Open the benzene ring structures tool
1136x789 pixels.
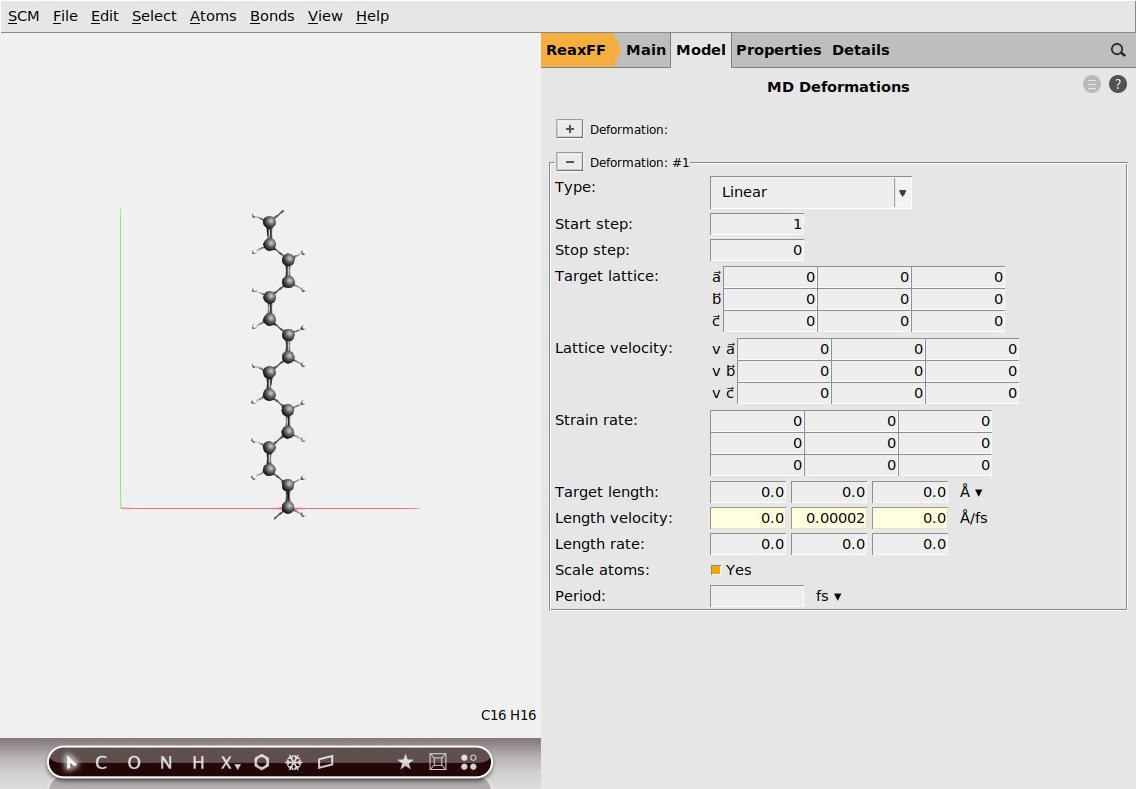pos(262,763)
